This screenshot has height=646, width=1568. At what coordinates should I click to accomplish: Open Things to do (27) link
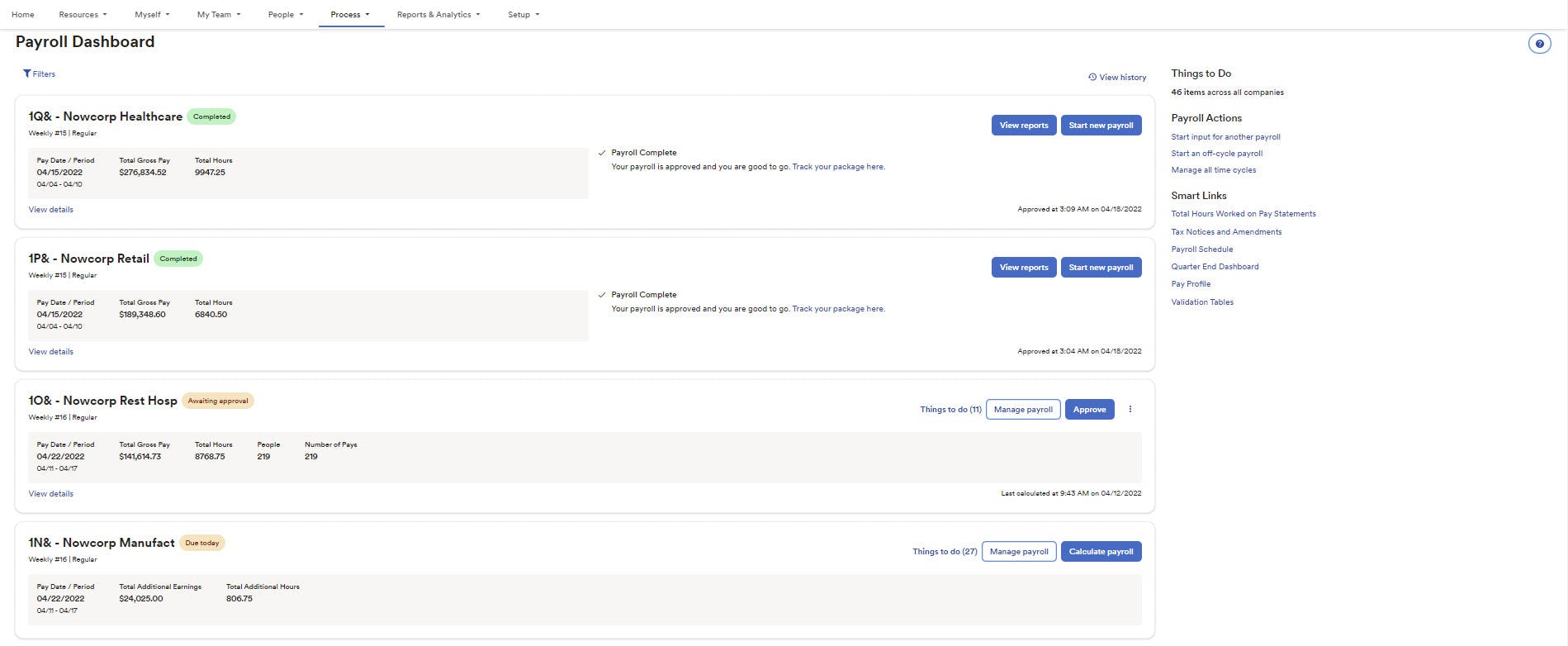point(945,551)
